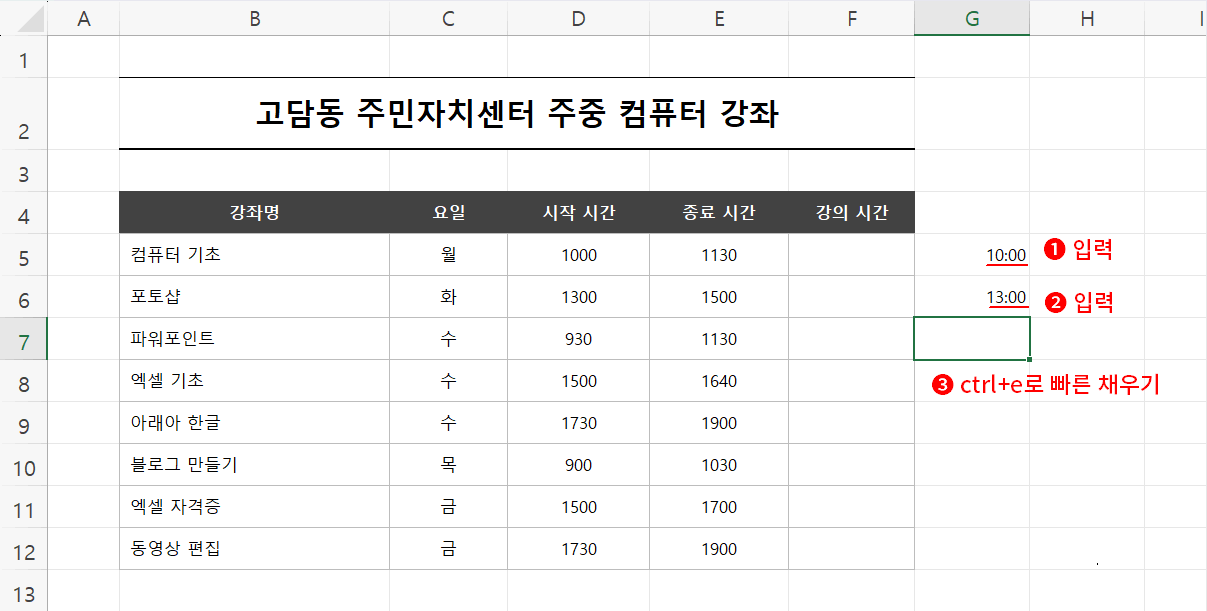The width and height of the screenshot is (1207, 611).
Task: Click the 포토샵 cell
Action: [254, 297]
